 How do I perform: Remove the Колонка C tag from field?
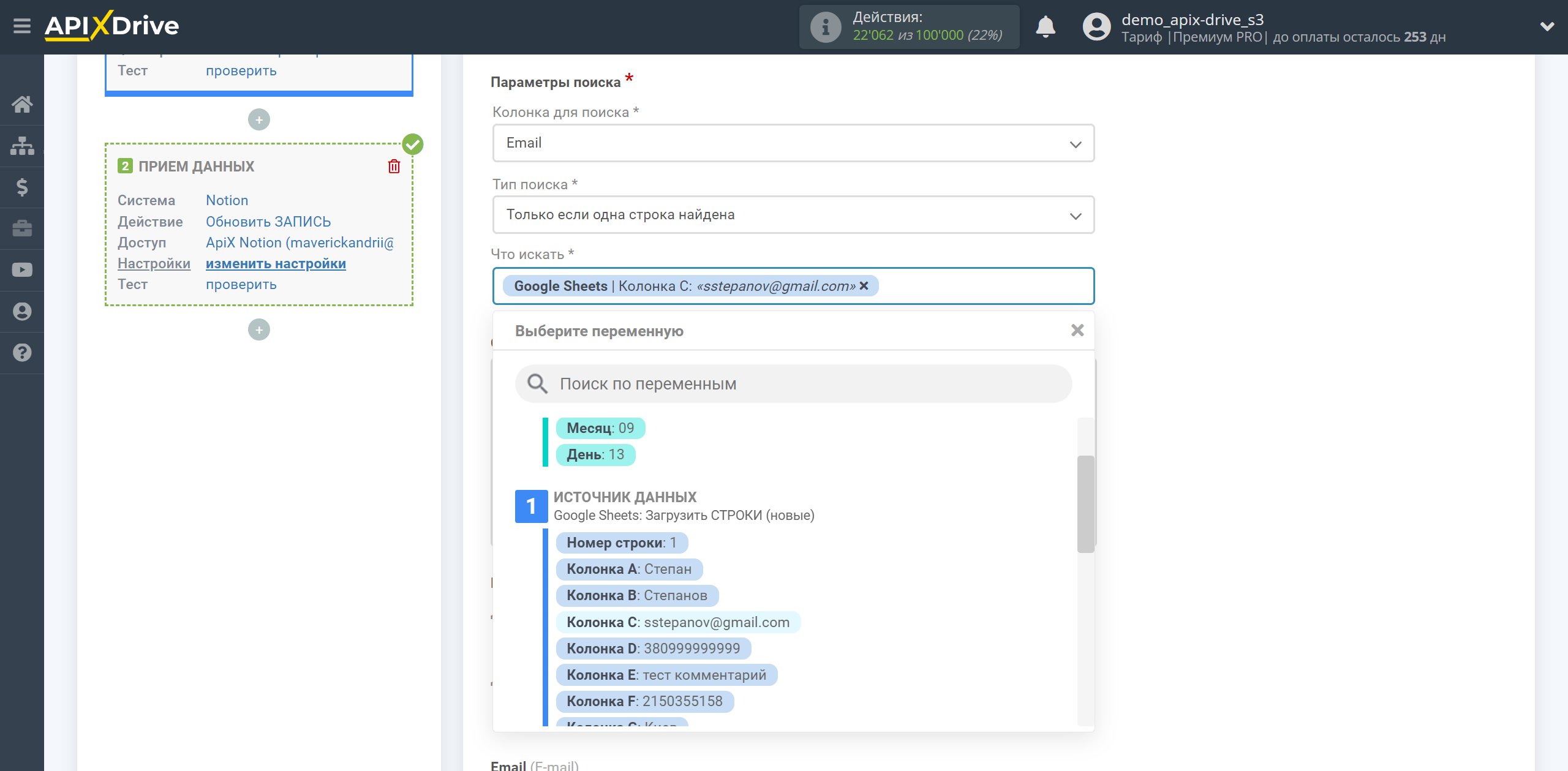click(x=864, y=285)
